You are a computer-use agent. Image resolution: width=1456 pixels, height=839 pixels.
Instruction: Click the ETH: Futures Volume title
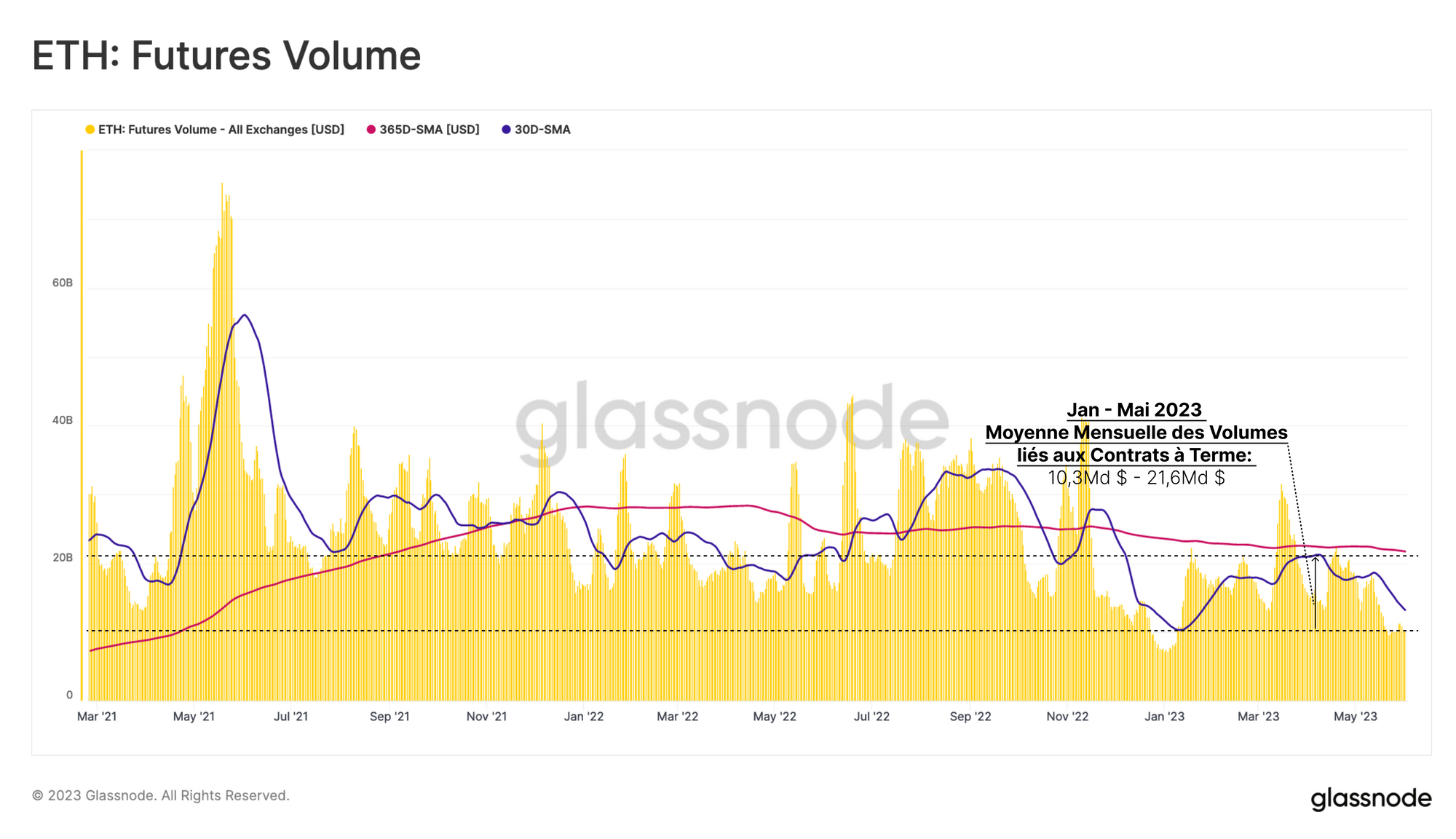tap(226, 56)
